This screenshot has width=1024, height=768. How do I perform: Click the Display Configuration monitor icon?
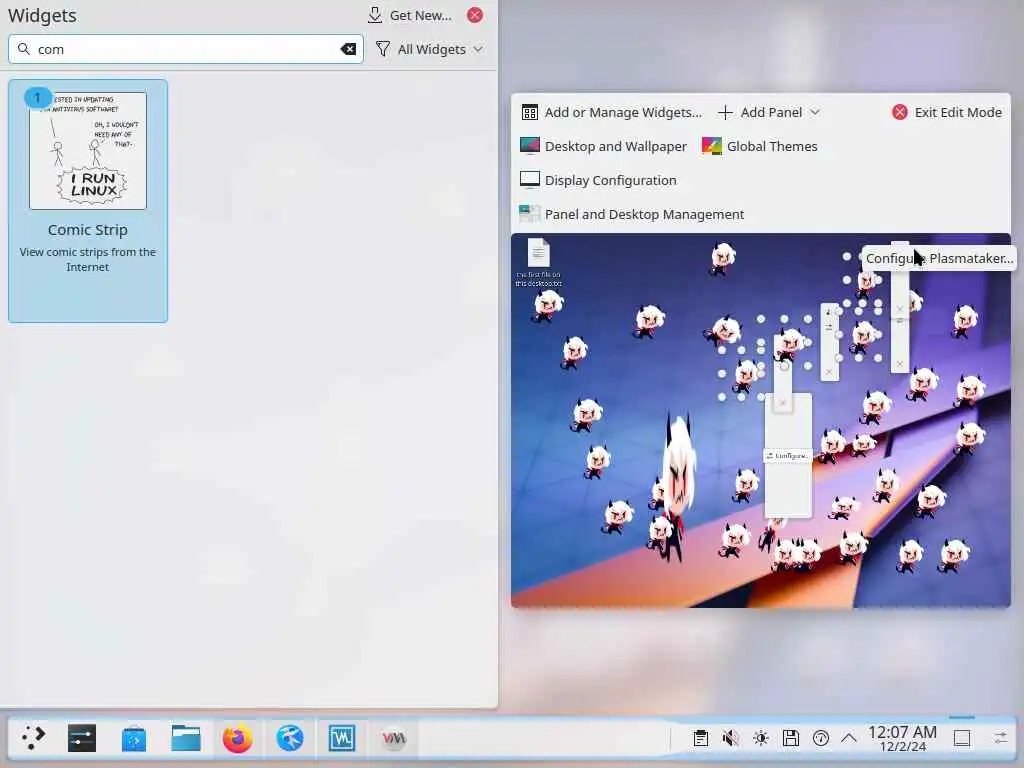click(530, 180)
